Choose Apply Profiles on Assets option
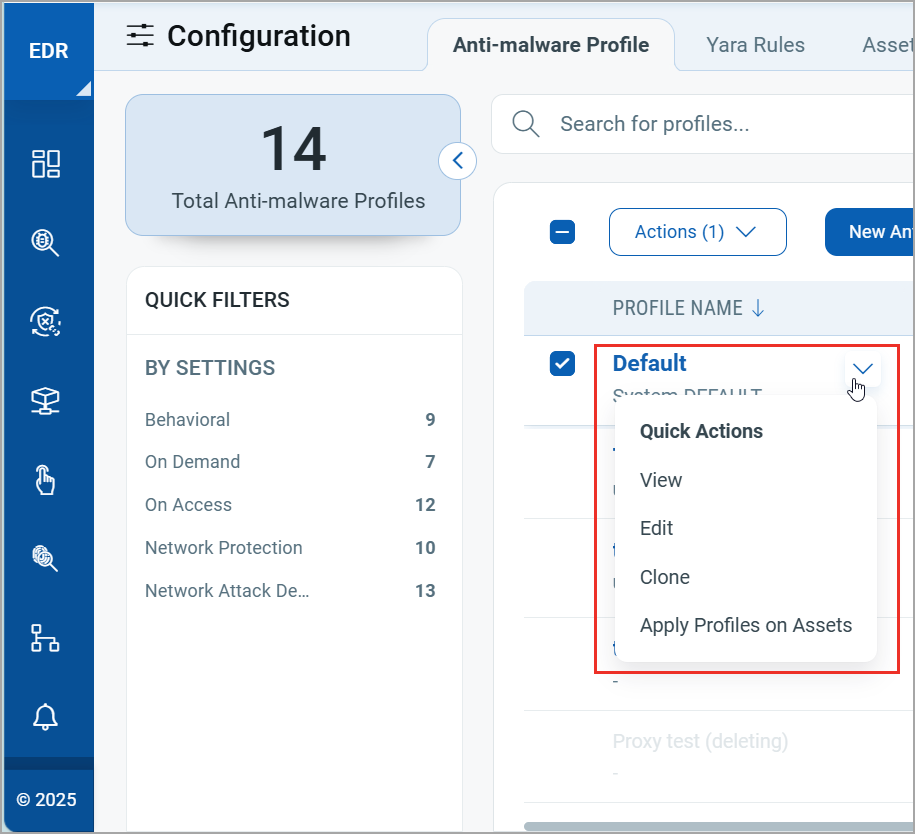 746,625
